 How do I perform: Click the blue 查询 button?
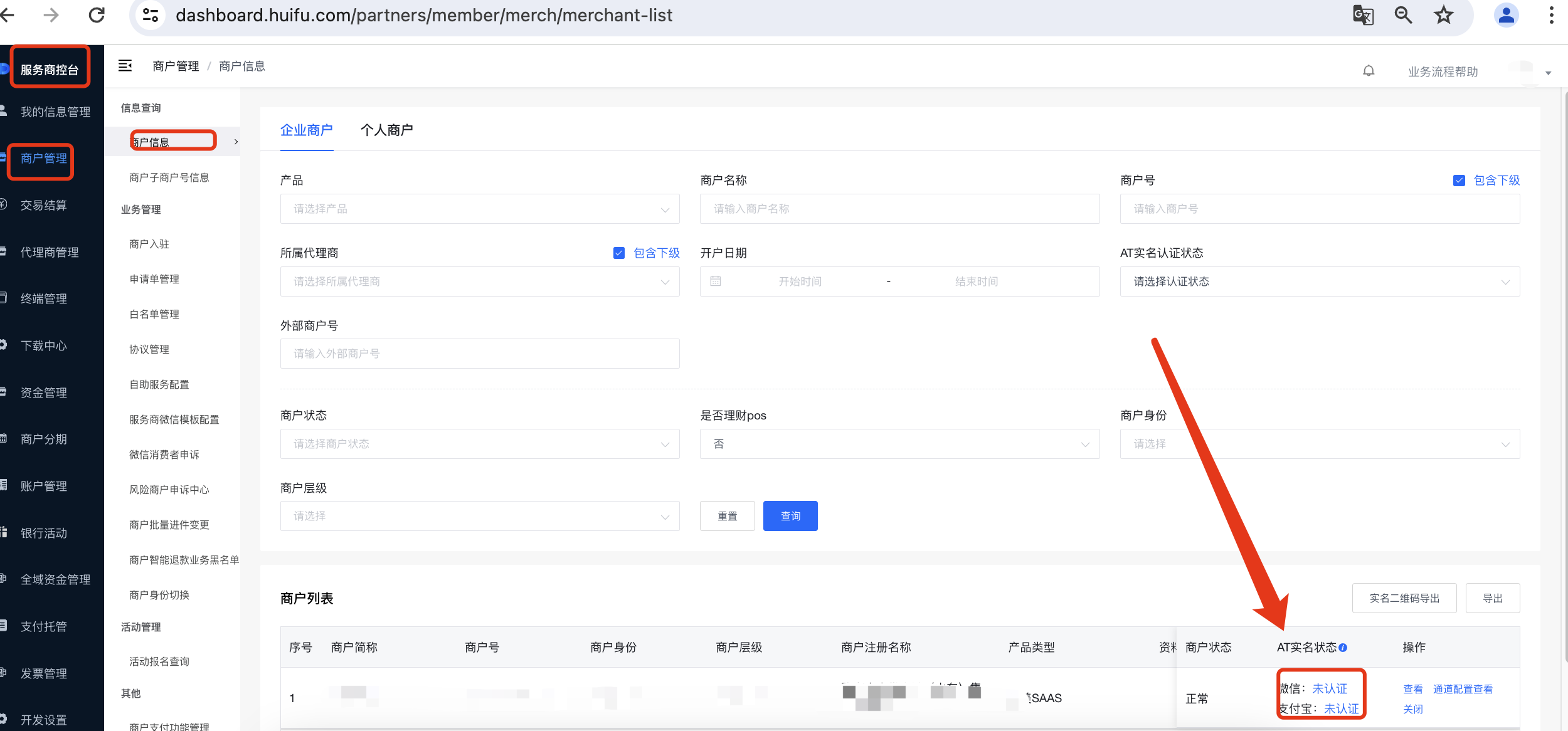(x=790, y=516)
